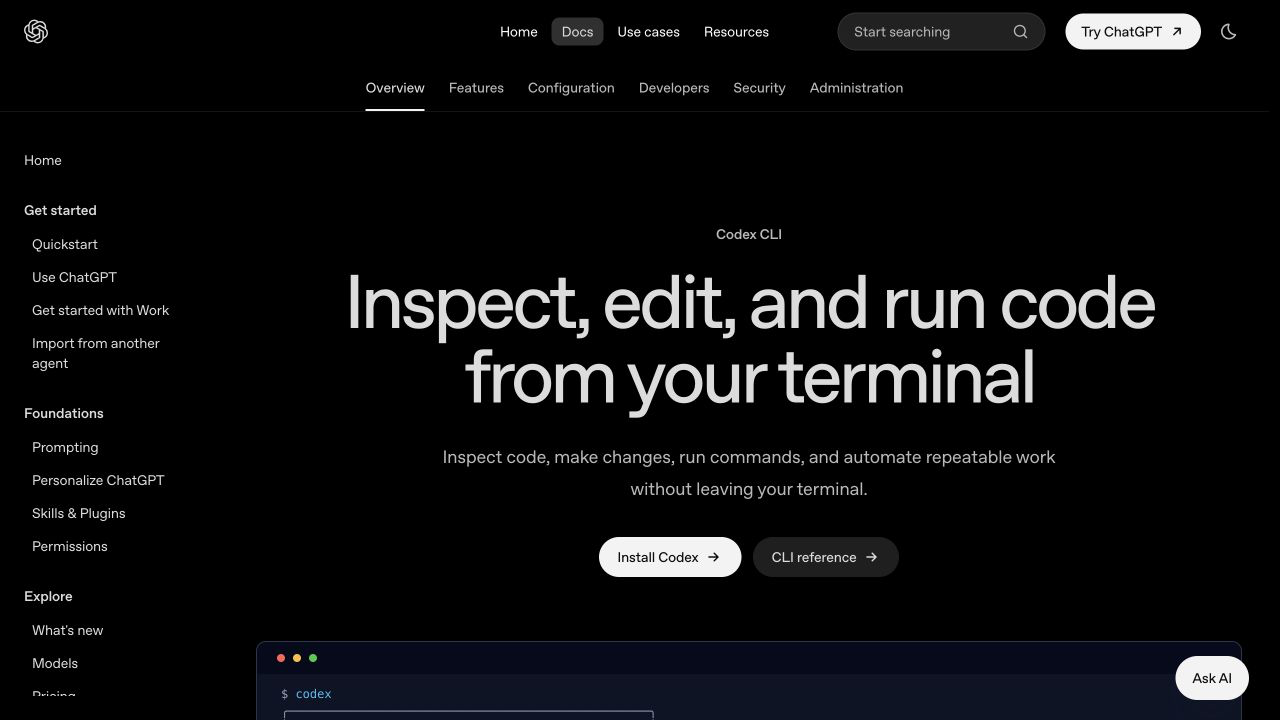
Task: Open the Use cases navigation item
Action: point(648,32)
